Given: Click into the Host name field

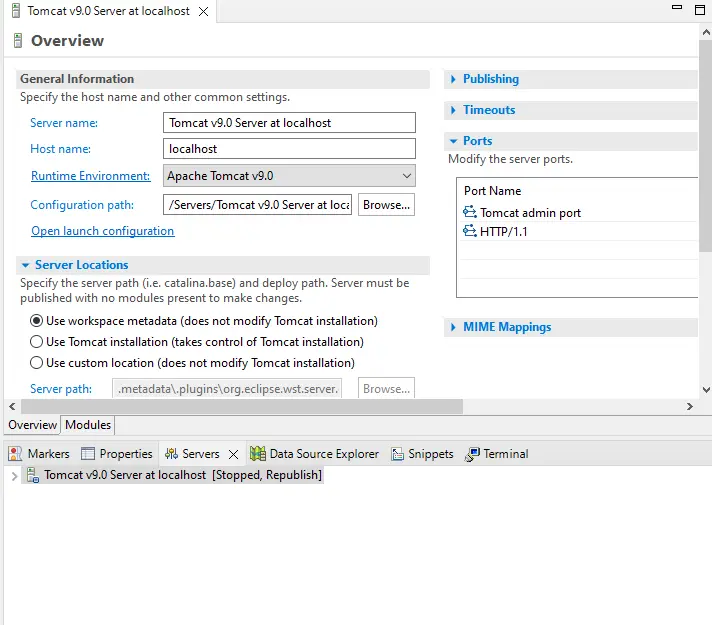Looking at the screenshot, I should tap(289, 149).
